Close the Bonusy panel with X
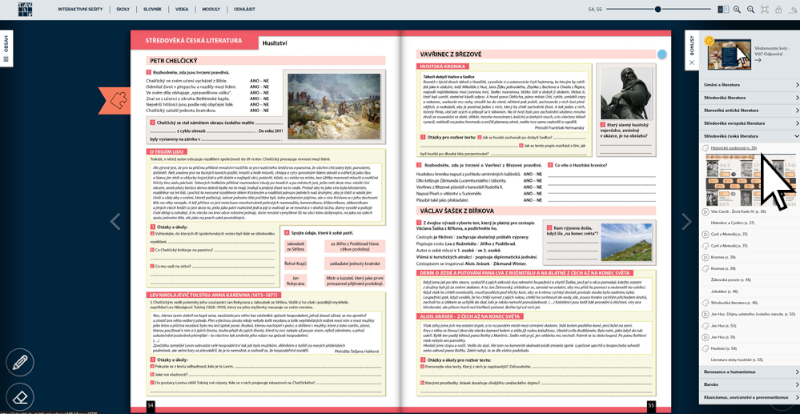 point(692,62)
